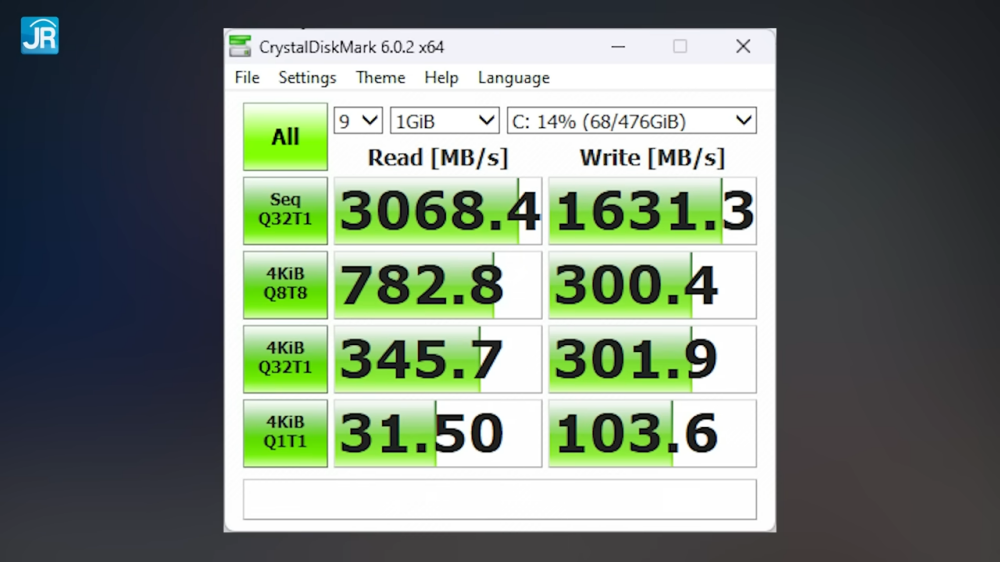Open the Language menu

pyautogui.click(x=513, y=78)
